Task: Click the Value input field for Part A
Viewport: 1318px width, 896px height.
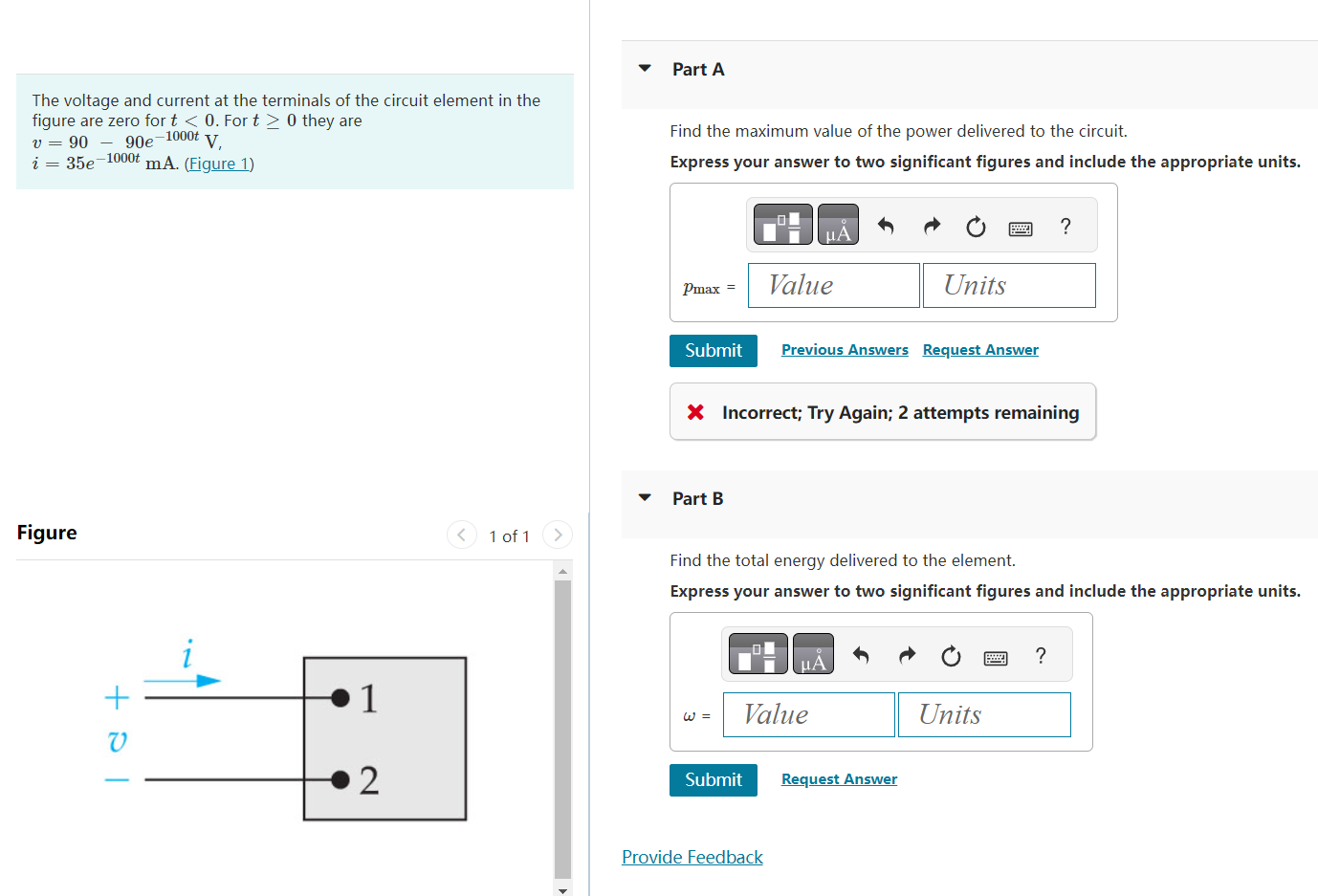Action: (x=833, y=285)
